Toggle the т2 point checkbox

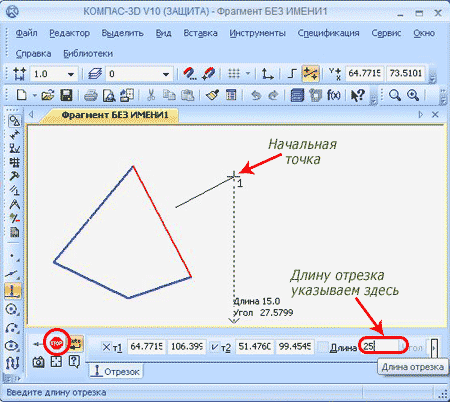click(x=214, y=347)
